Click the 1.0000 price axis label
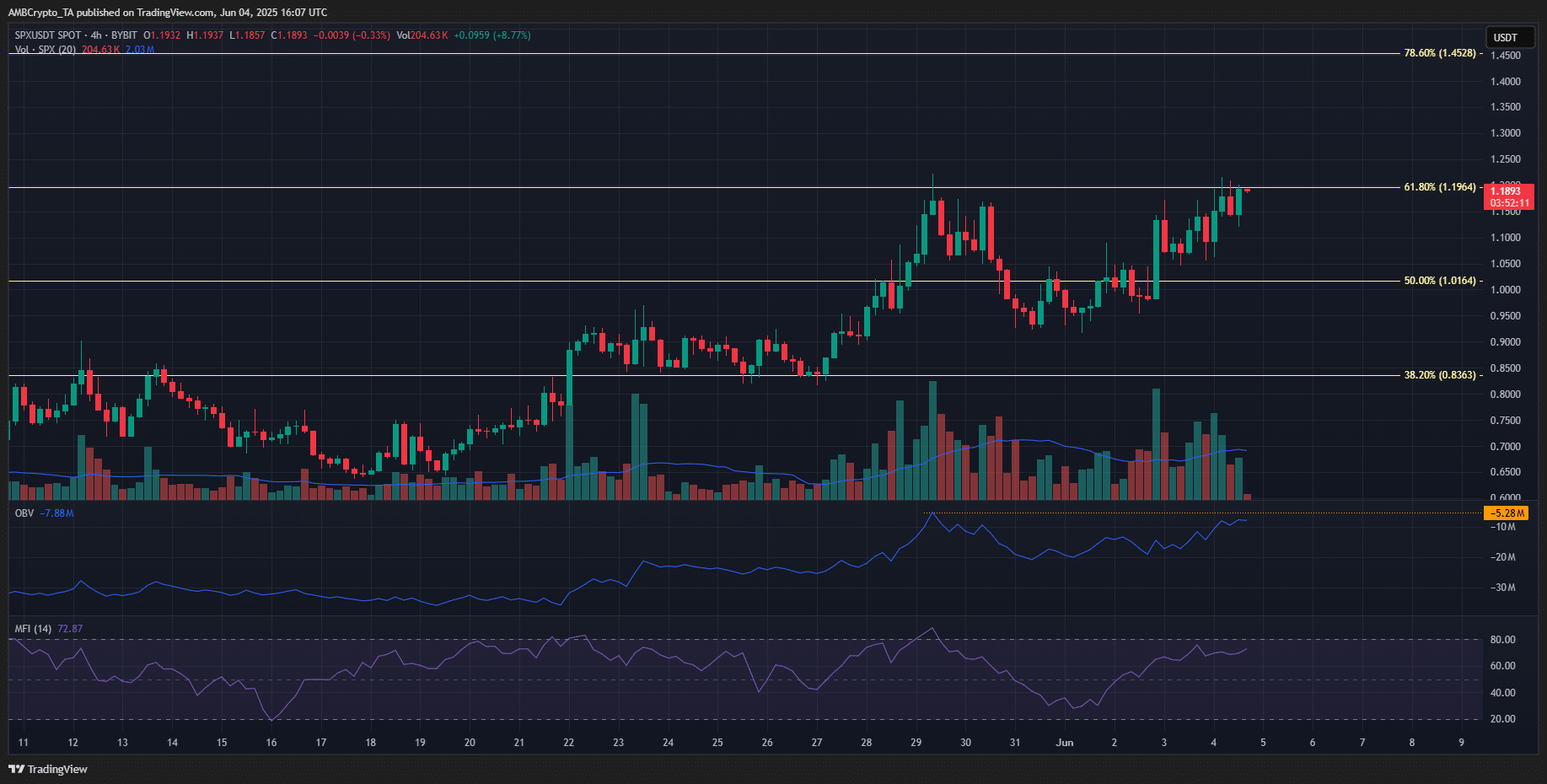 point(1506,290)
